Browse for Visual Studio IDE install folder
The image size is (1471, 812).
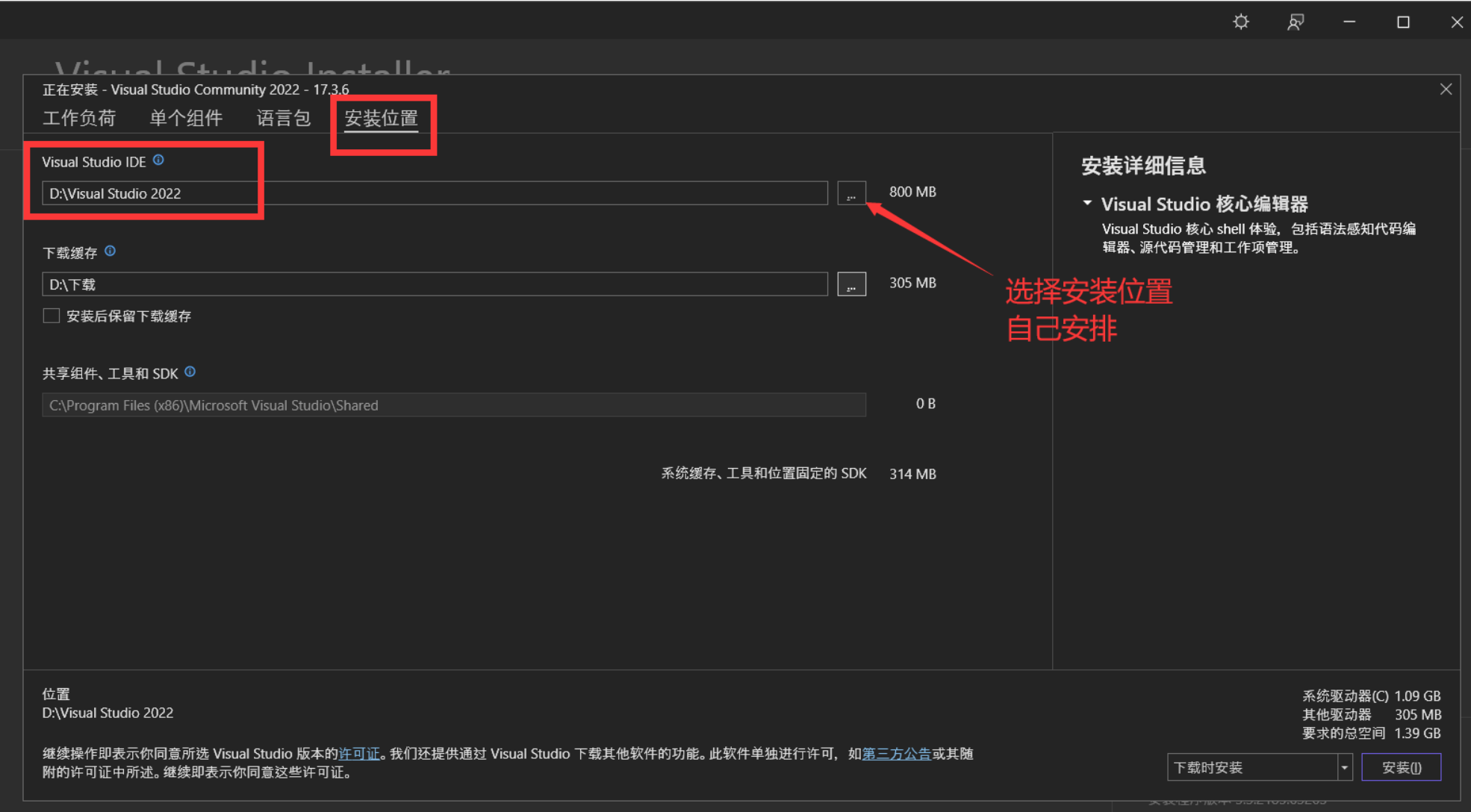pyautogui.click(x=851, y=193)
